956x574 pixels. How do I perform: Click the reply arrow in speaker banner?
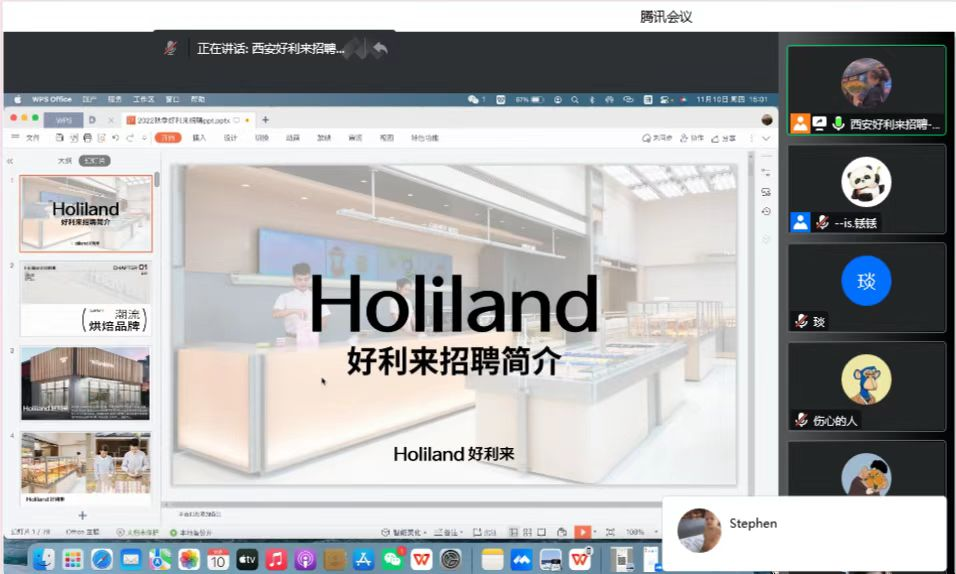tap(380, 48)
